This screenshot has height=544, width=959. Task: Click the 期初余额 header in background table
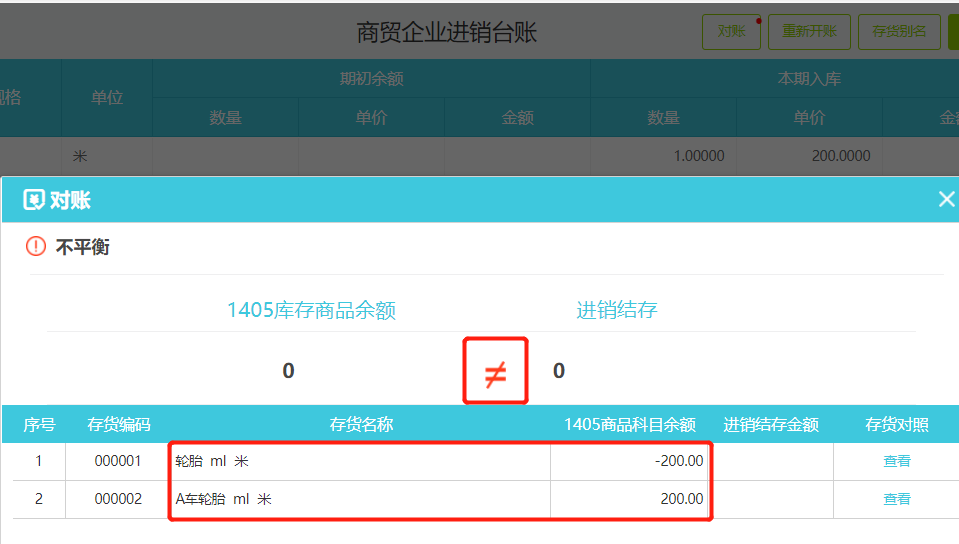371,78
